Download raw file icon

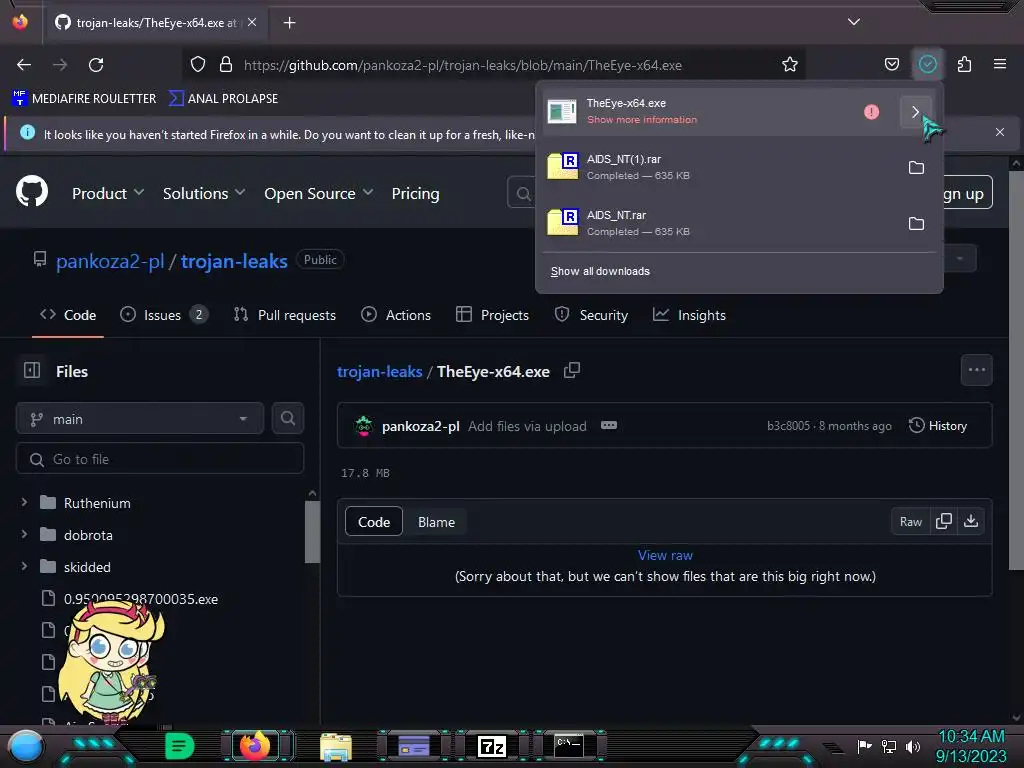coord(971,521)
